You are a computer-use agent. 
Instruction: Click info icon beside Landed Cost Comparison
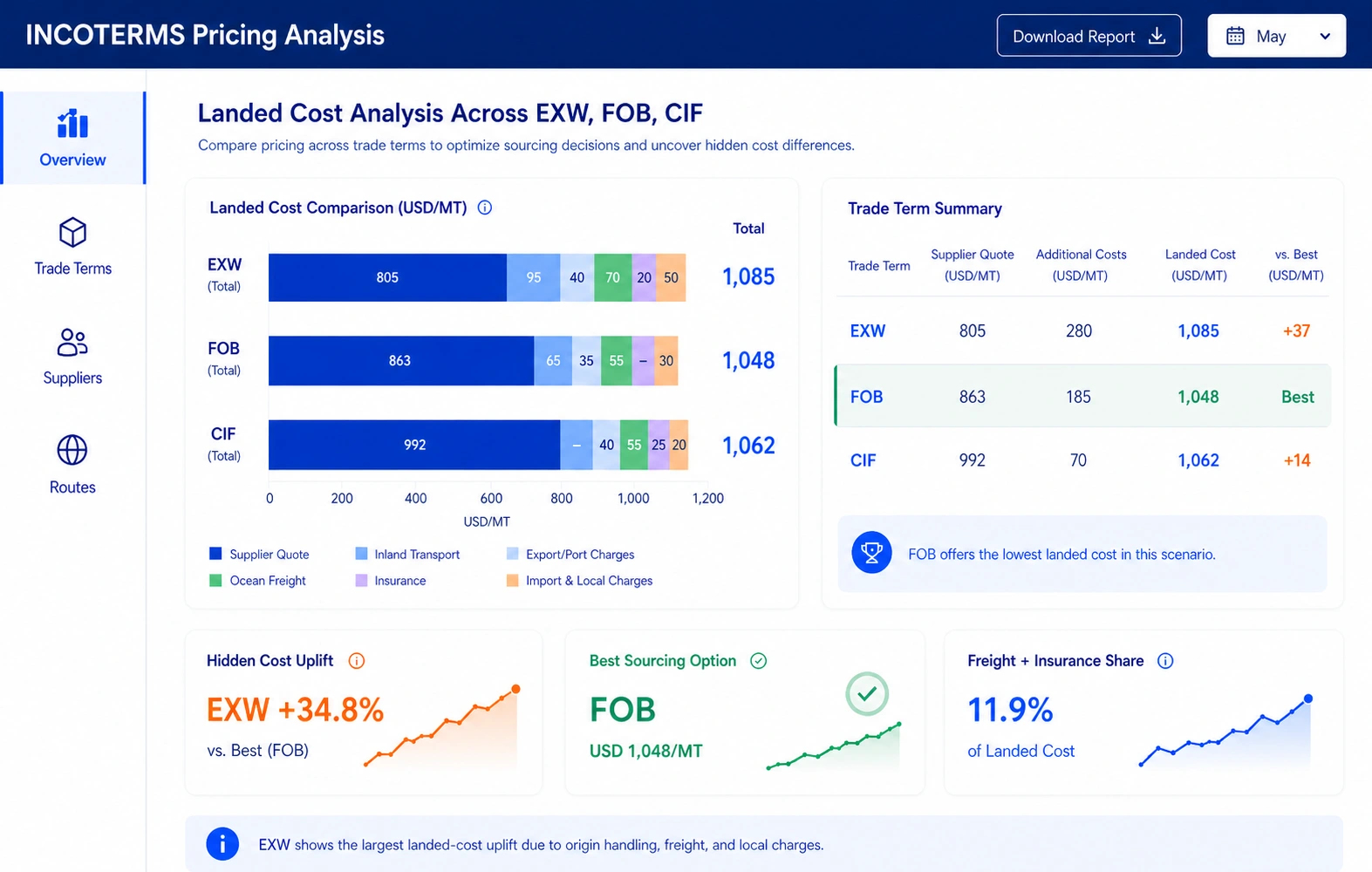(x=485, y=208)
